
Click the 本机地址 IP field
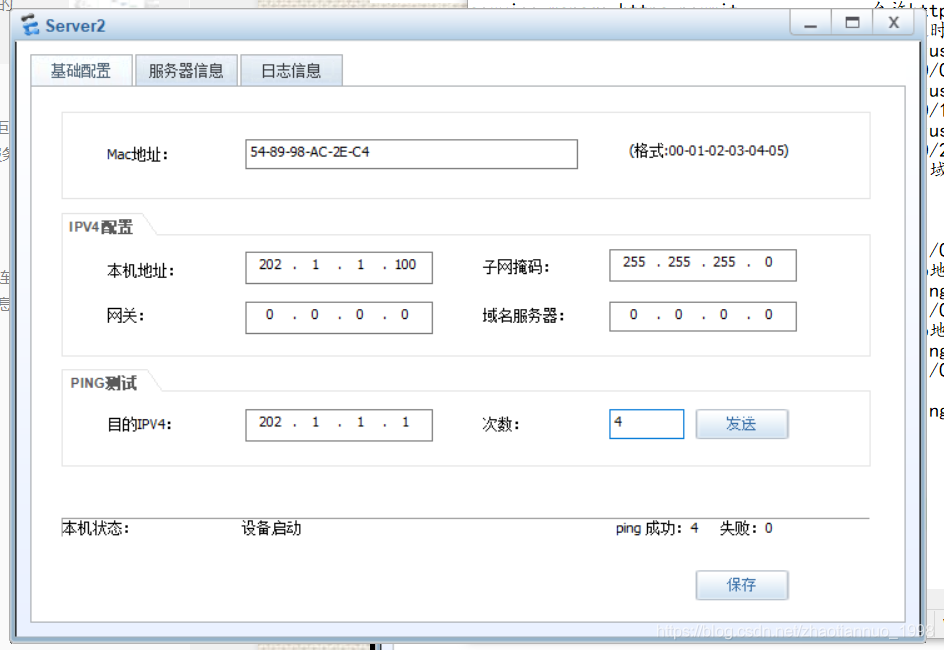click(x=339, y=267)
